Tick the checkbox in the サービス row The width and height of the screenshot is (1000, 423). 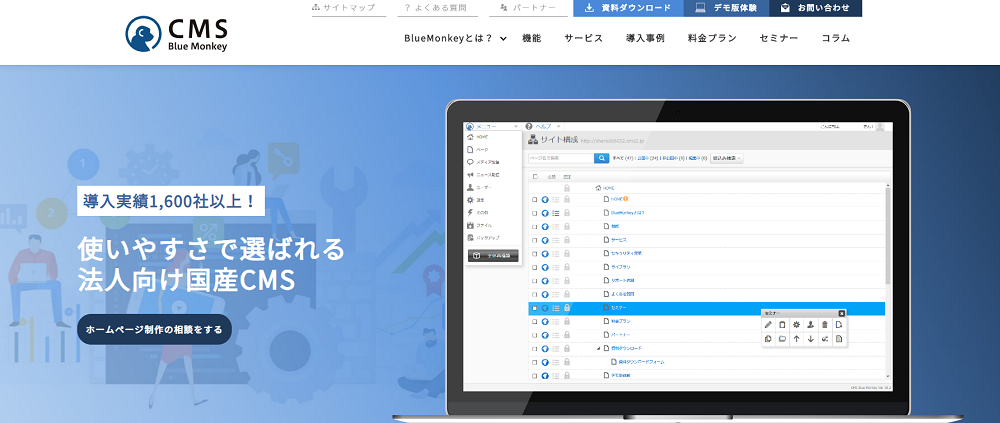click(x=535, y=240)
